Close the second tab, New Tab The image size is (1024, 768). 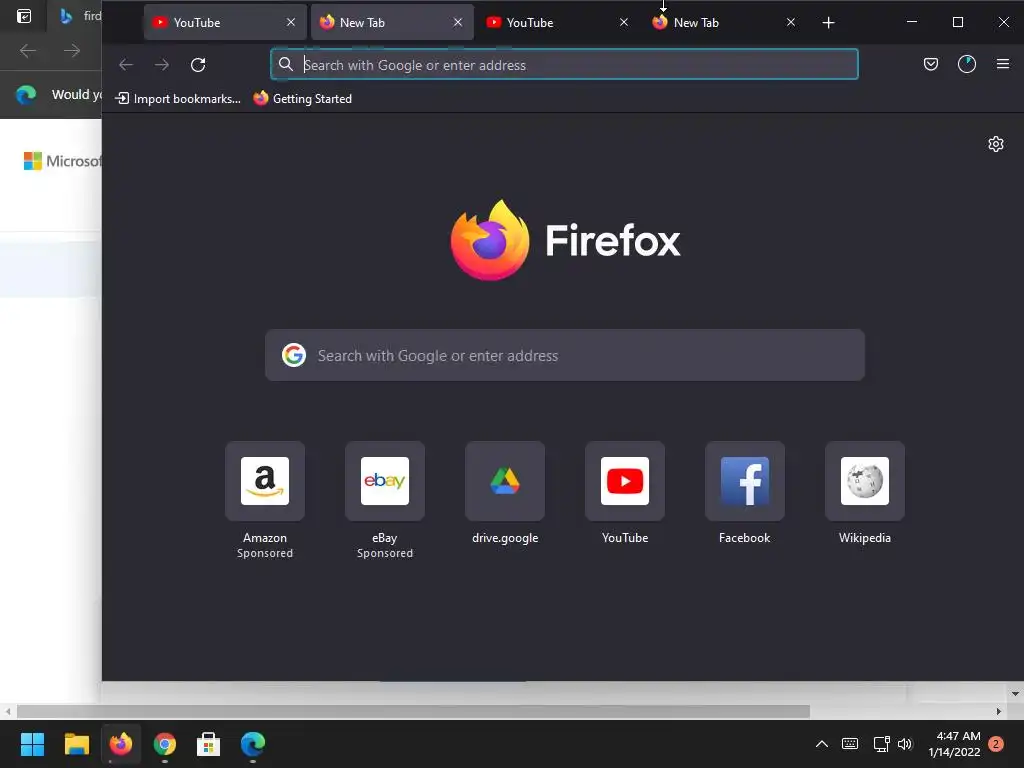click(458, 23)
